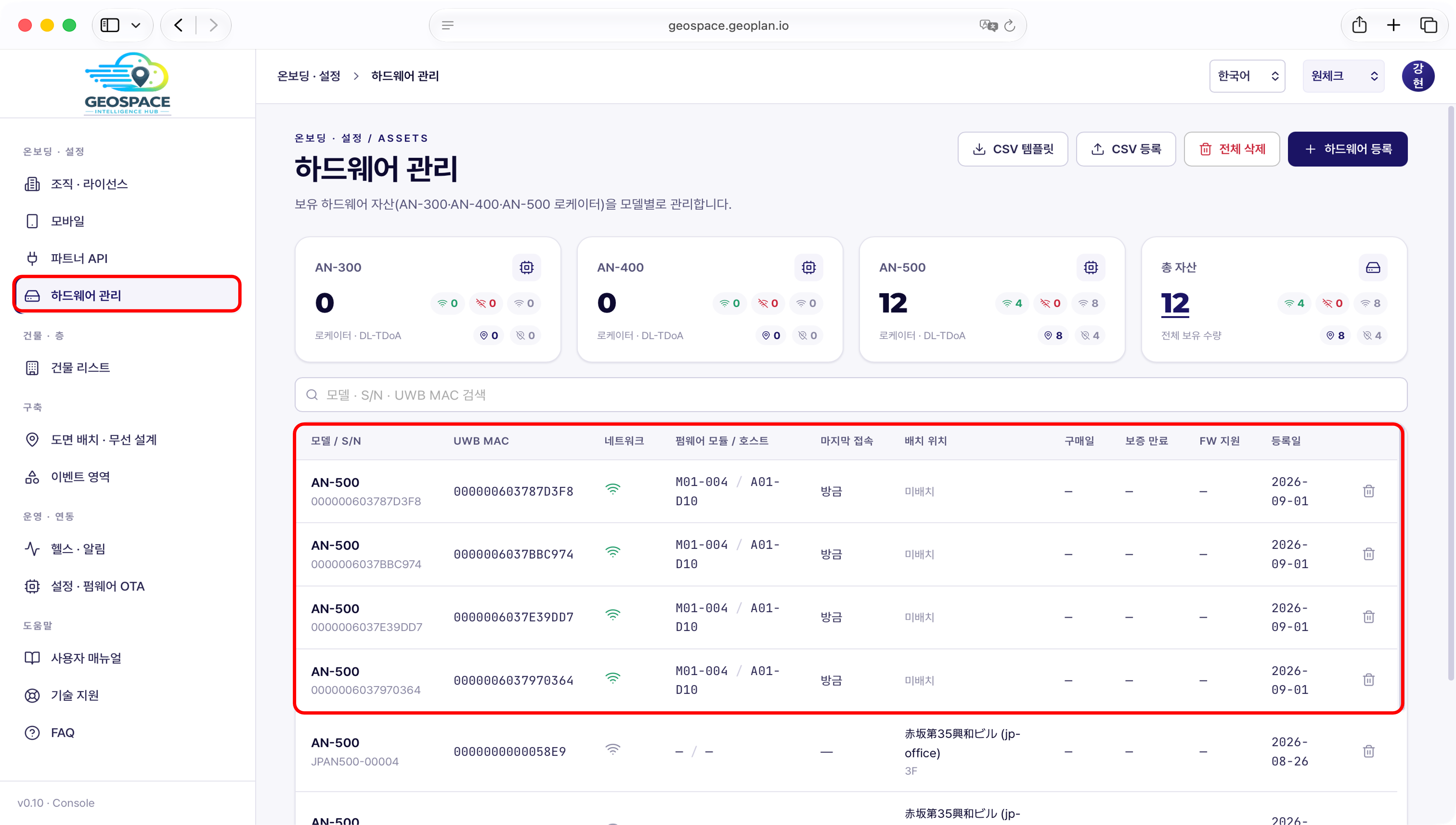The width and height of the screenshot is (1456, 825).
Task: Click the 총 자산 unplaced count badge
Action: click(1372, 336)
